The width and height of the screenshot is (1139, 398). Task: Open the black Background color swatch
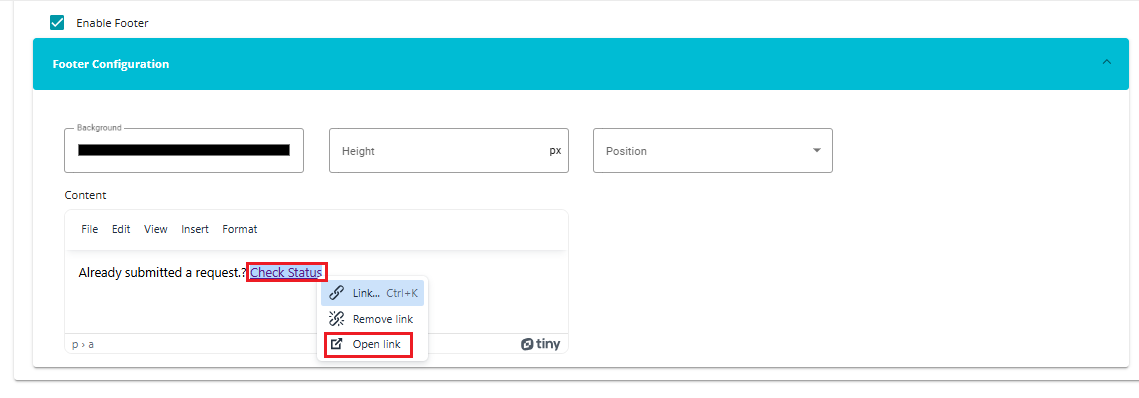coord(184,150)
